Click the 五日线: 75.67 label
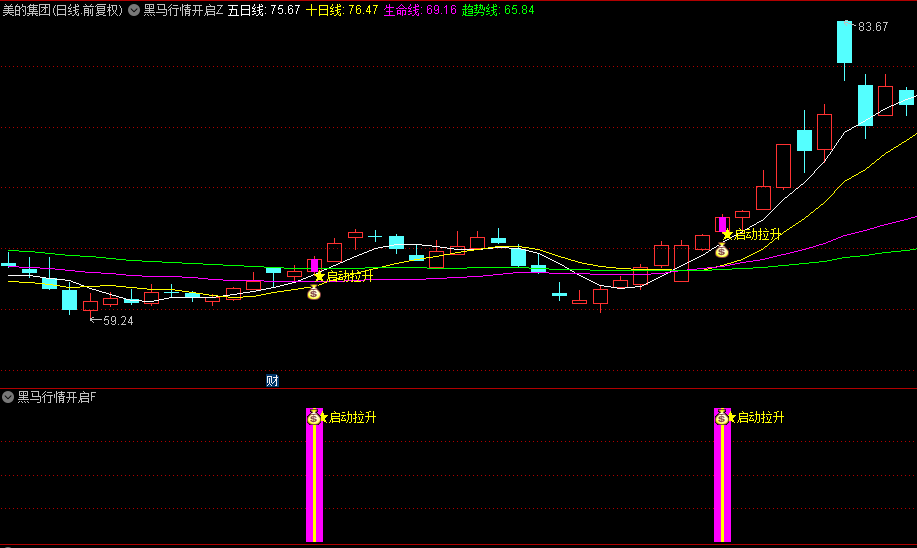The width and height of the screenshot is (917, 548). coord(264,10)
